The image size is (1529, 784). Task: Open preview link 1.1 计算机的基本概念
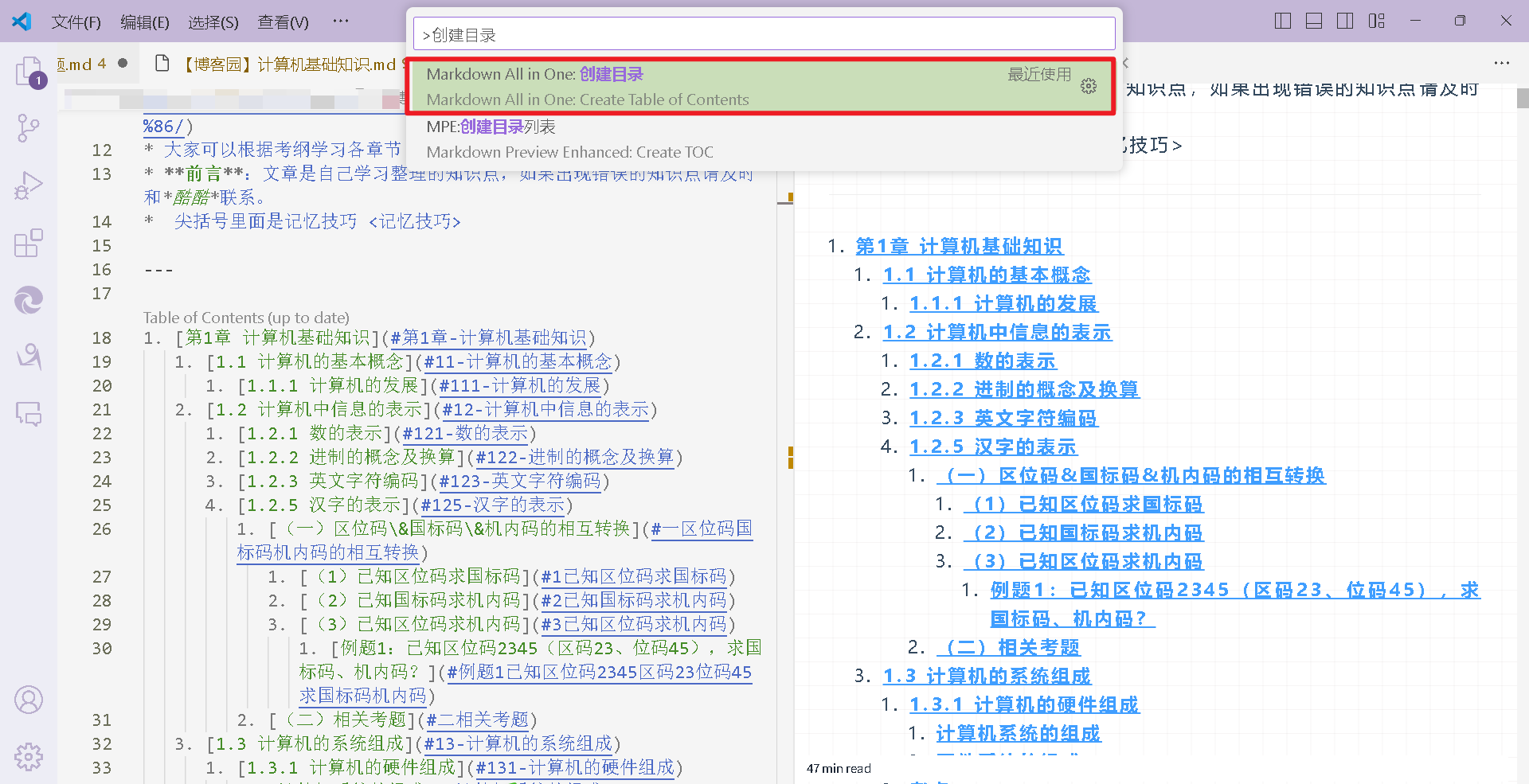987,275
